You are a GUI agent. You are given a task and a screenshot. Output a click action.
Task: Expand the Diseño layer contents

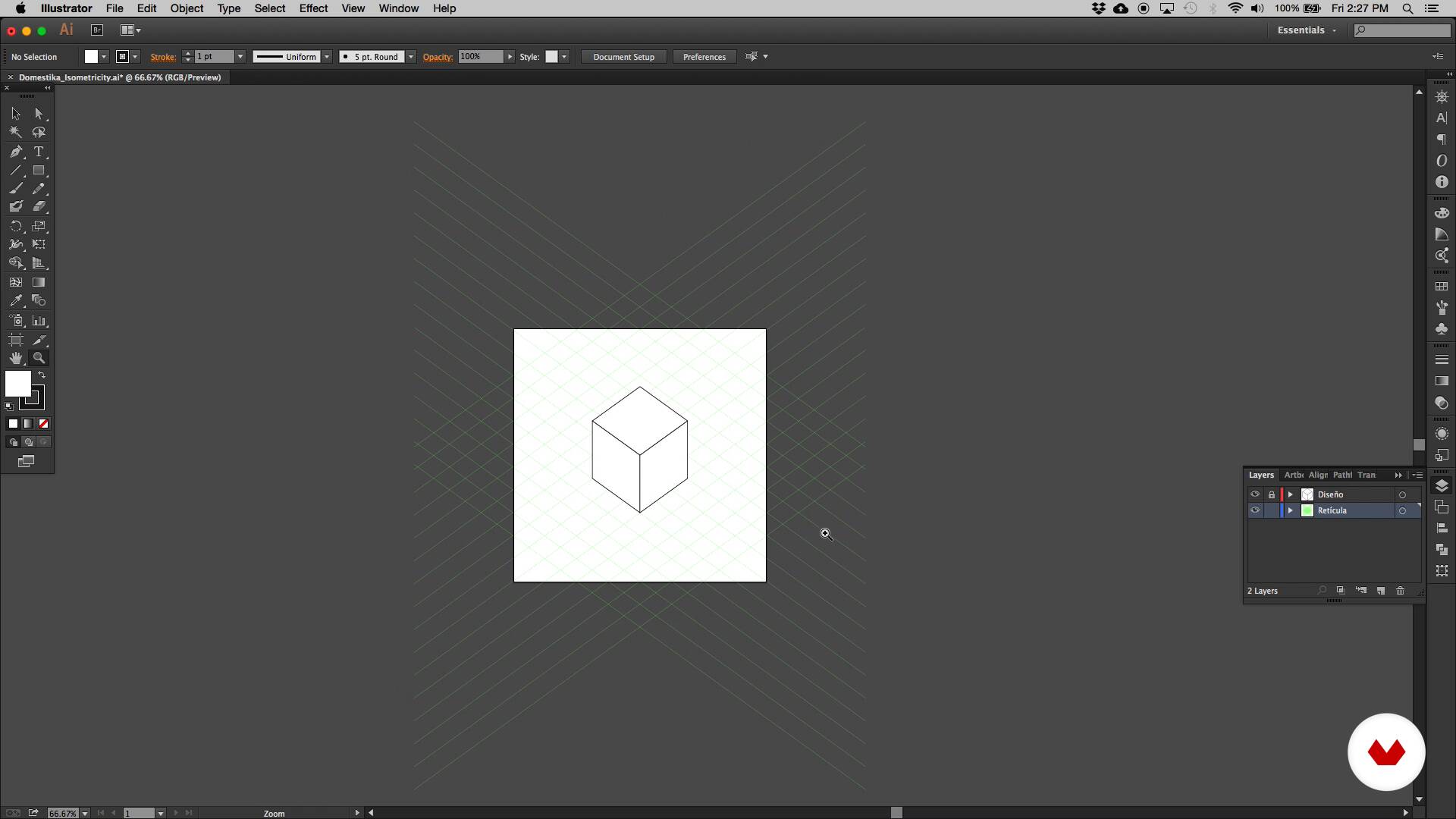[x=1290, y=494]
